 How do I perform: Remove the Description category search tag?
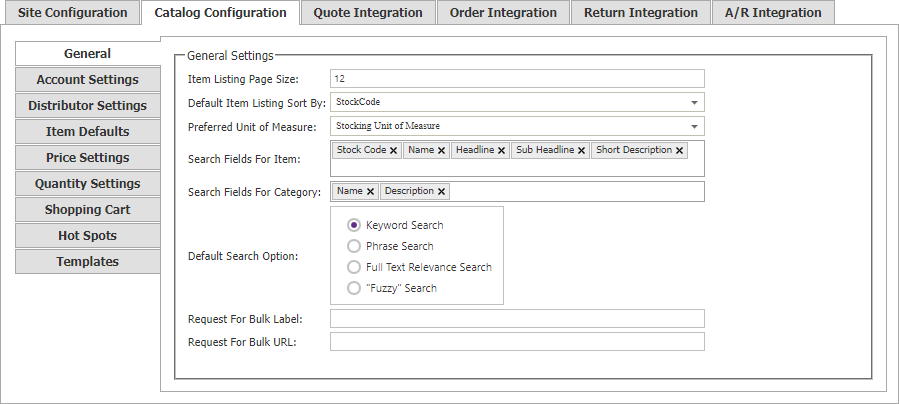click(x=441, y=191)
